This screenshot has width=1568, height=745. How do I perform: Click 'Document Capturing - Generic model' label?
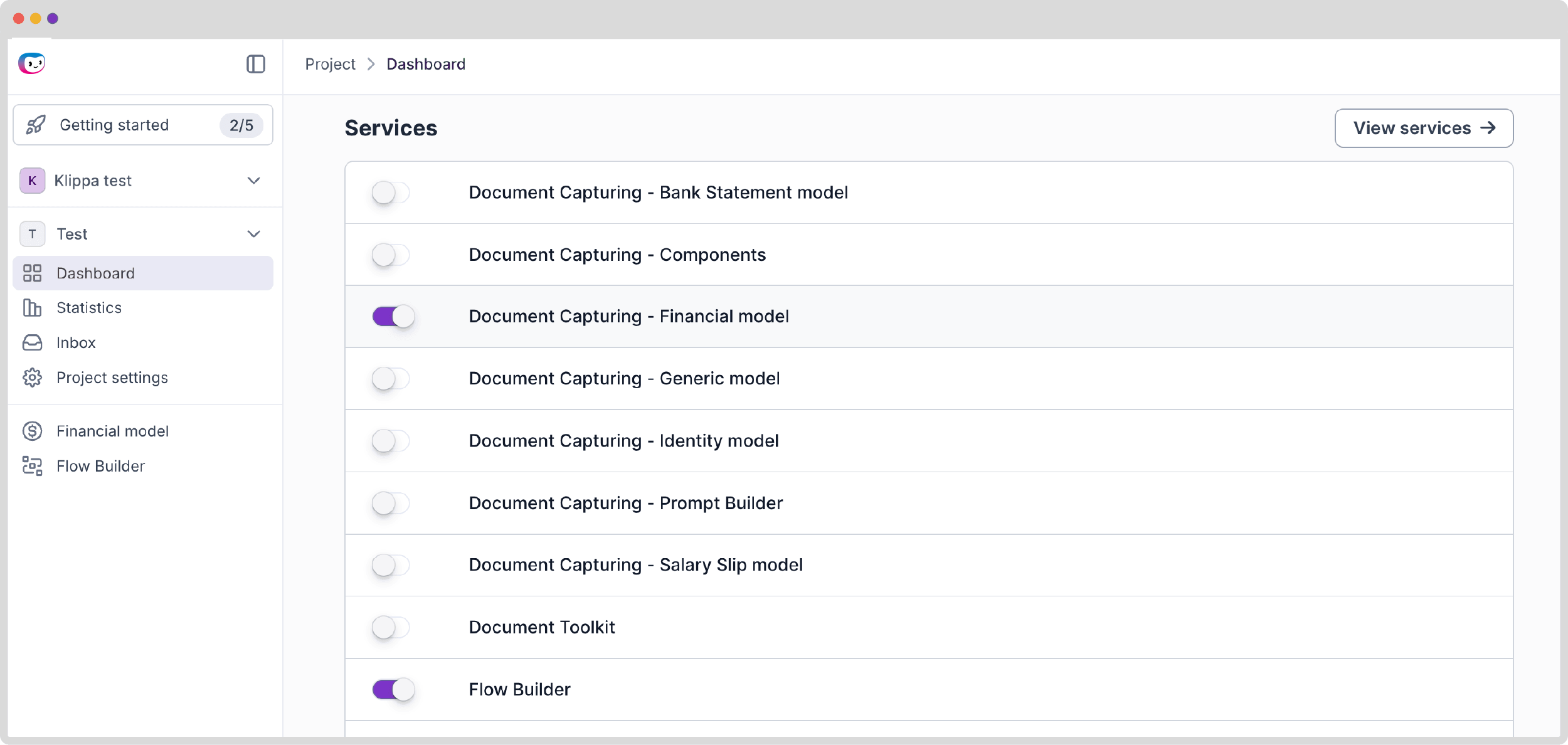pos(624,378)
